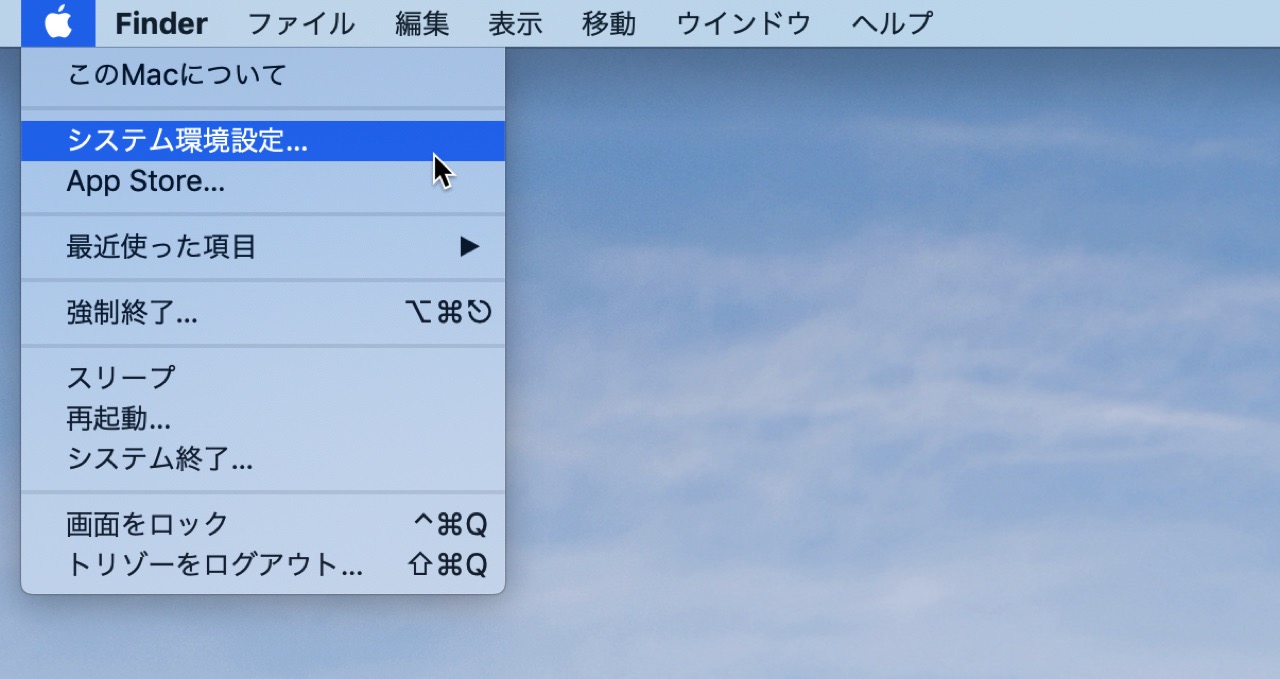The width and height of the screenshot is (1280, 679).
Task: Select トリゾーをログアウト... menu item
Action: point(263,565)
